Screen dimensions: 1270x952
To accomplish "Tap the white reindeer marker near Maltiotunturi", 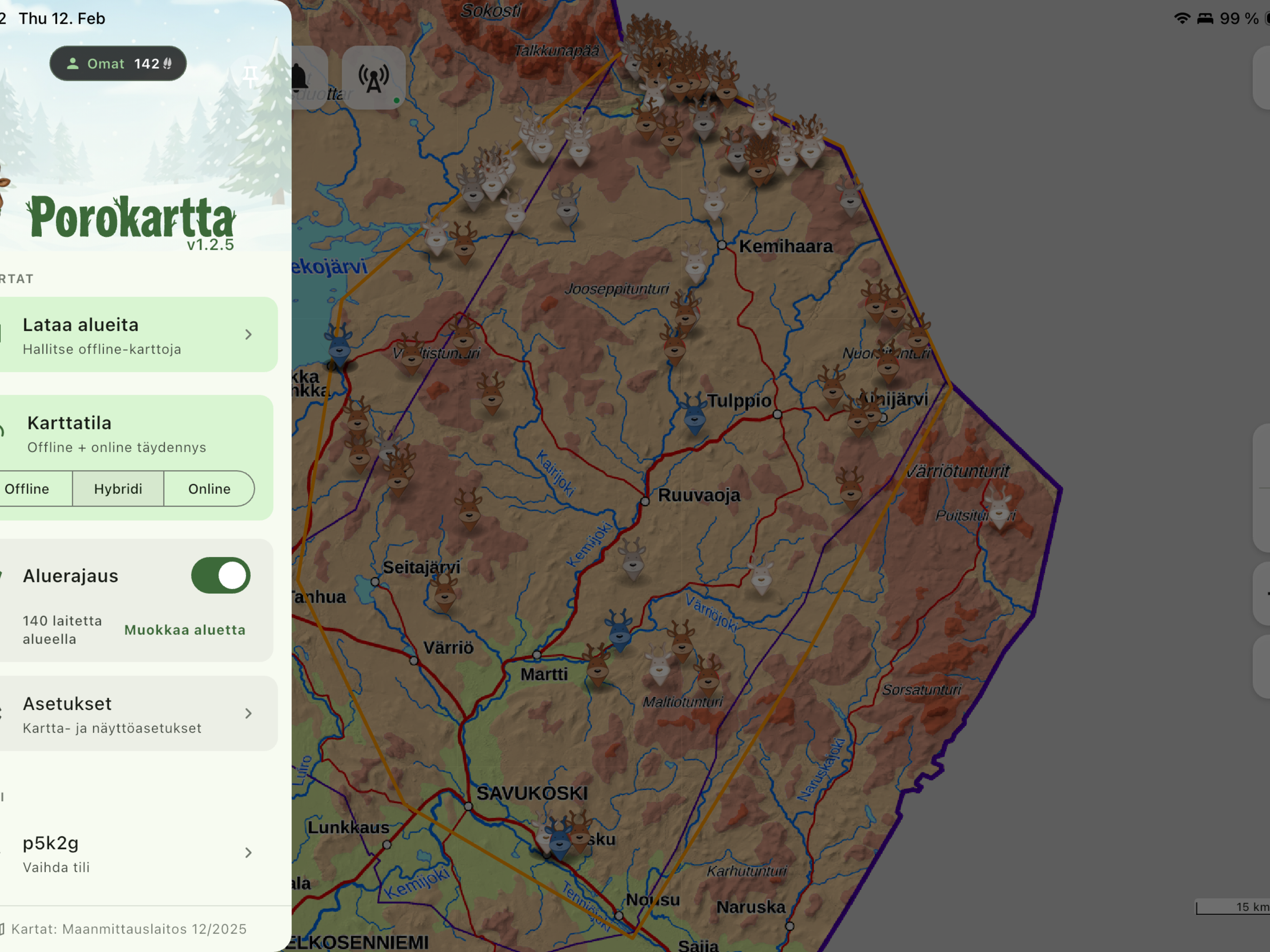I will pos(659,665).
